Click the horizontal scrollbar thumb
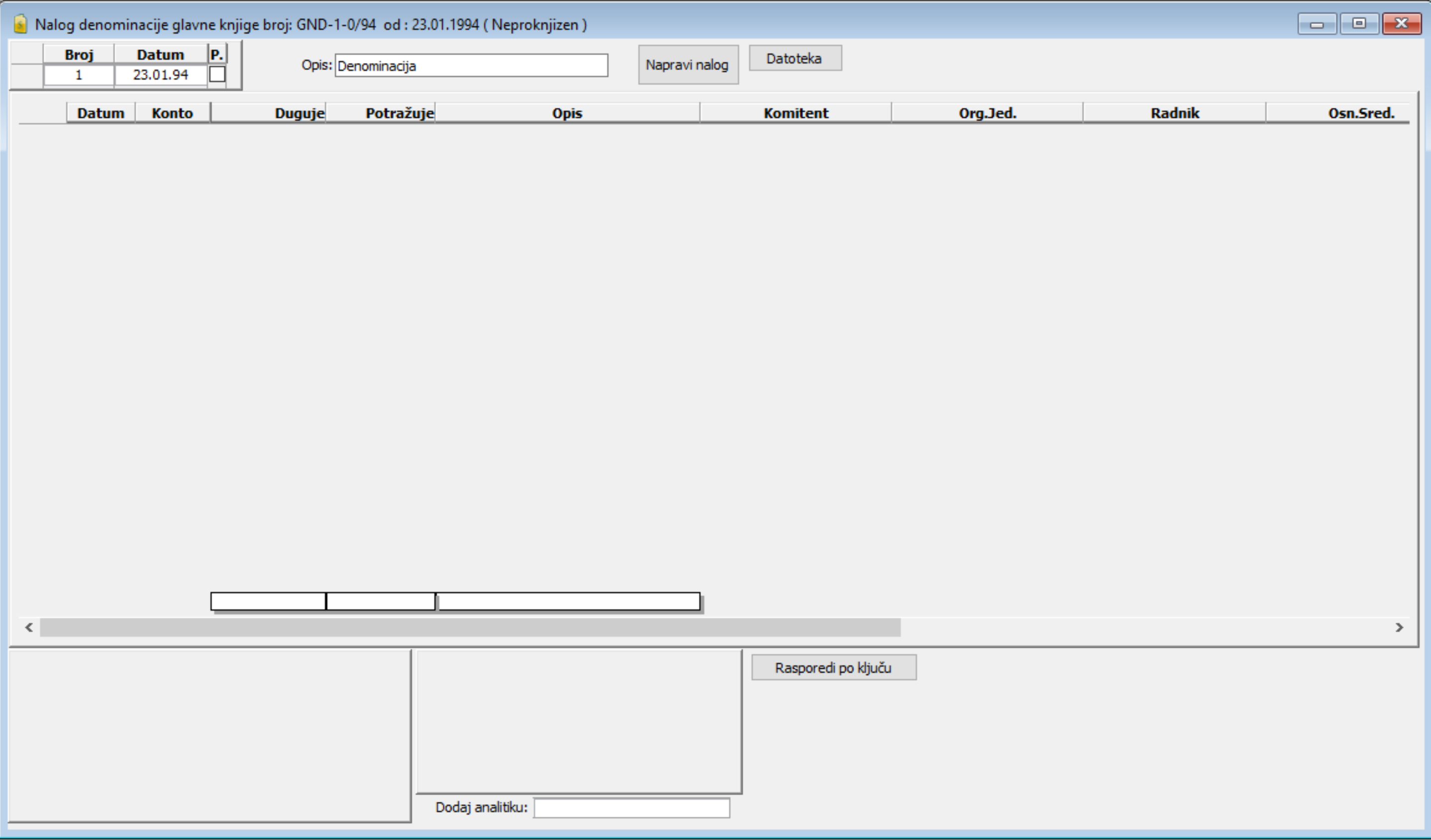The height and width of the screenshot is (840, 1431). pos(470,627)
